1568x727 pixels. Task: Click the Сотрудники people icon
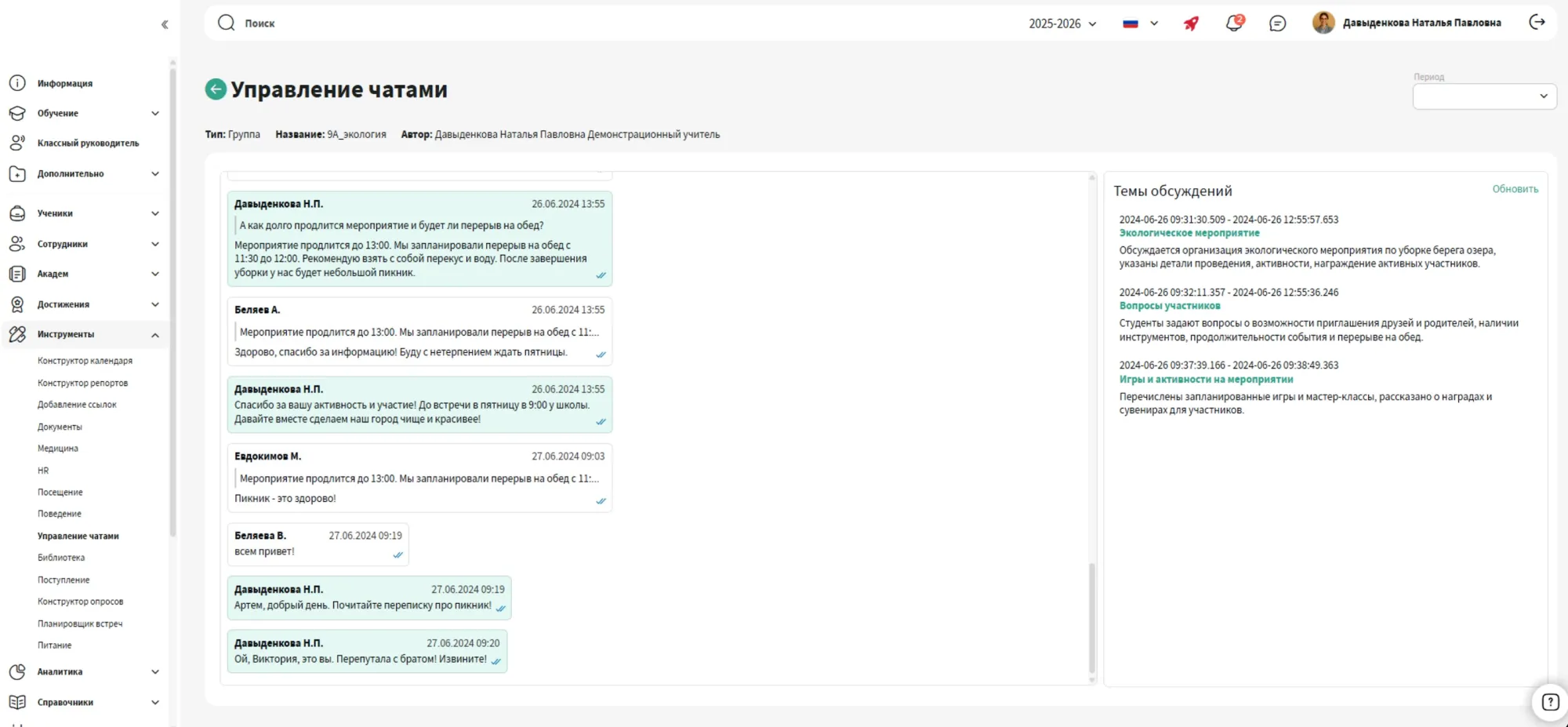pos(17,244)
